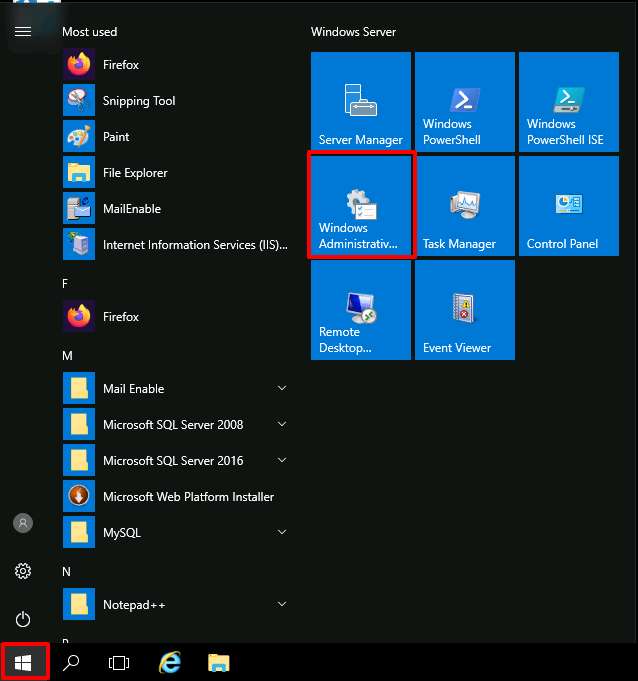
Task: Expand the MySQL folder chevron
Action: click(x=282, y=532)
